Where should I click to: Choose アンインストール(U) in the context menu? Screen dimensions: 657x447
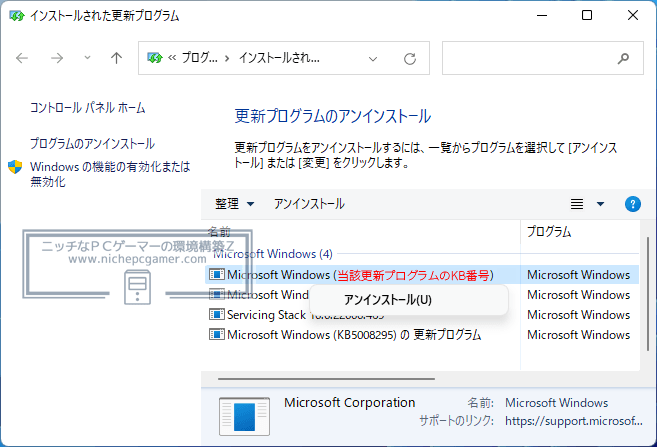click(x=409, y=300)
